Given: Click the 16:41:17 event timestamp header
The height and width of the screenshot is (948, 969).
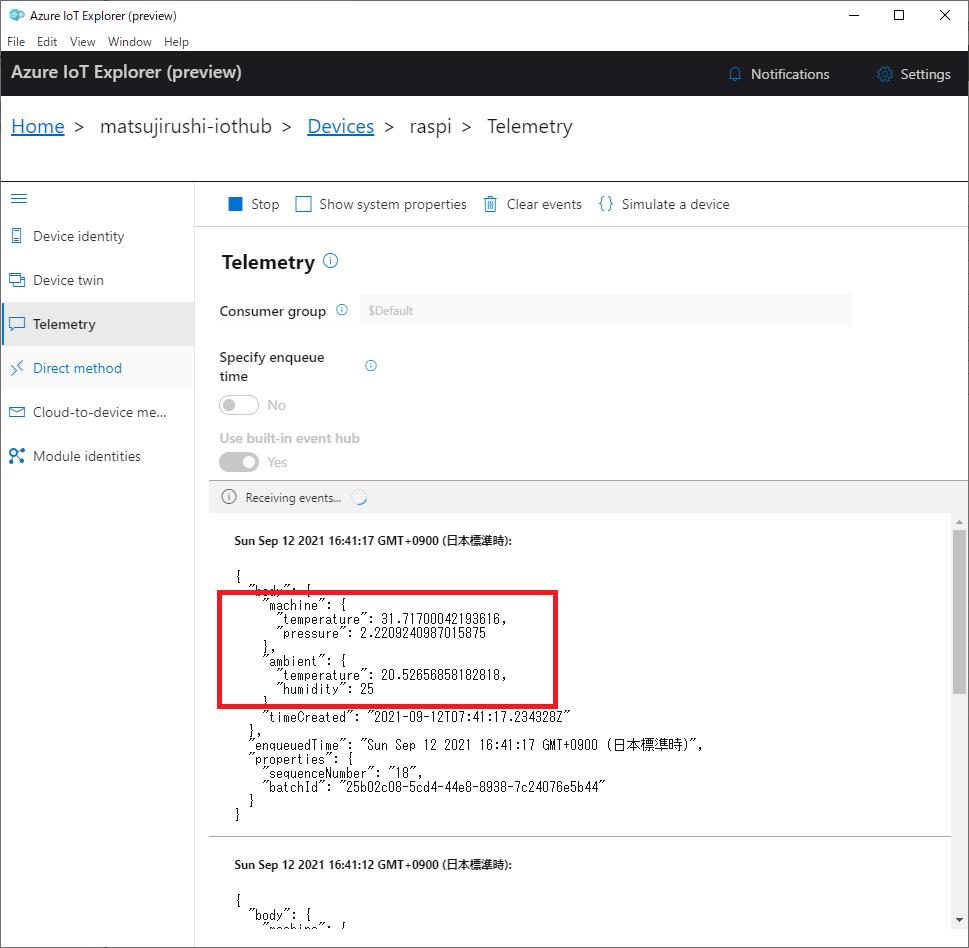Looking at the screenshot, I should tap(373, 541).
